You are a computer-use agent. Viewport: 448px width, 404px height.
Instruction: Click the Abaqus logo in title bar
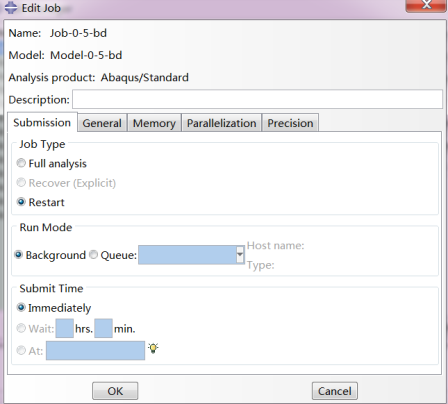(11, 8)
